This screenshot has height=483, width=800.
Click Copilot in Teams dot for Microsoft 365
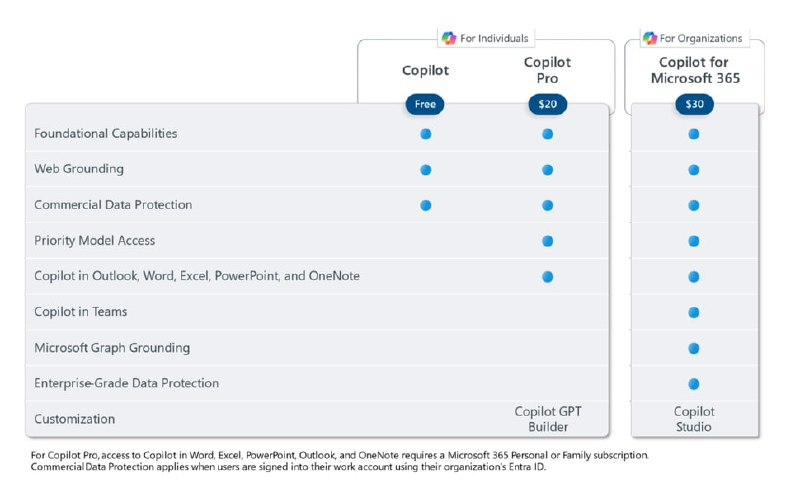pos(693,312)
